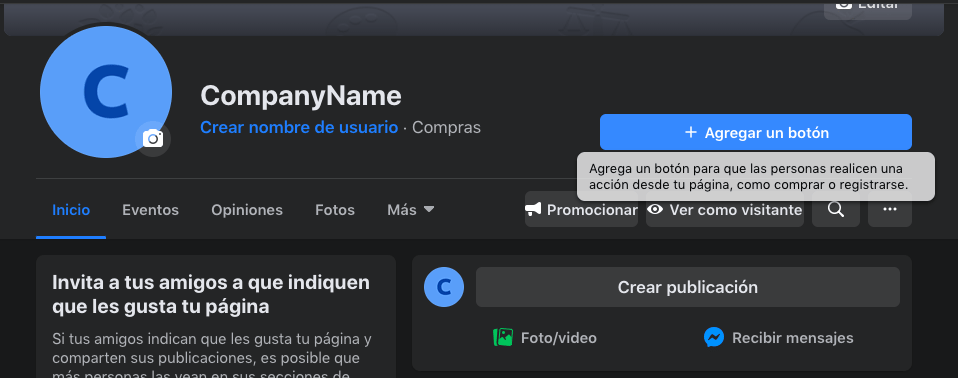This screenshot has height=378, width=958.
Task: Click Crear nombre de usuario link
Action: [x=299, y=128]
